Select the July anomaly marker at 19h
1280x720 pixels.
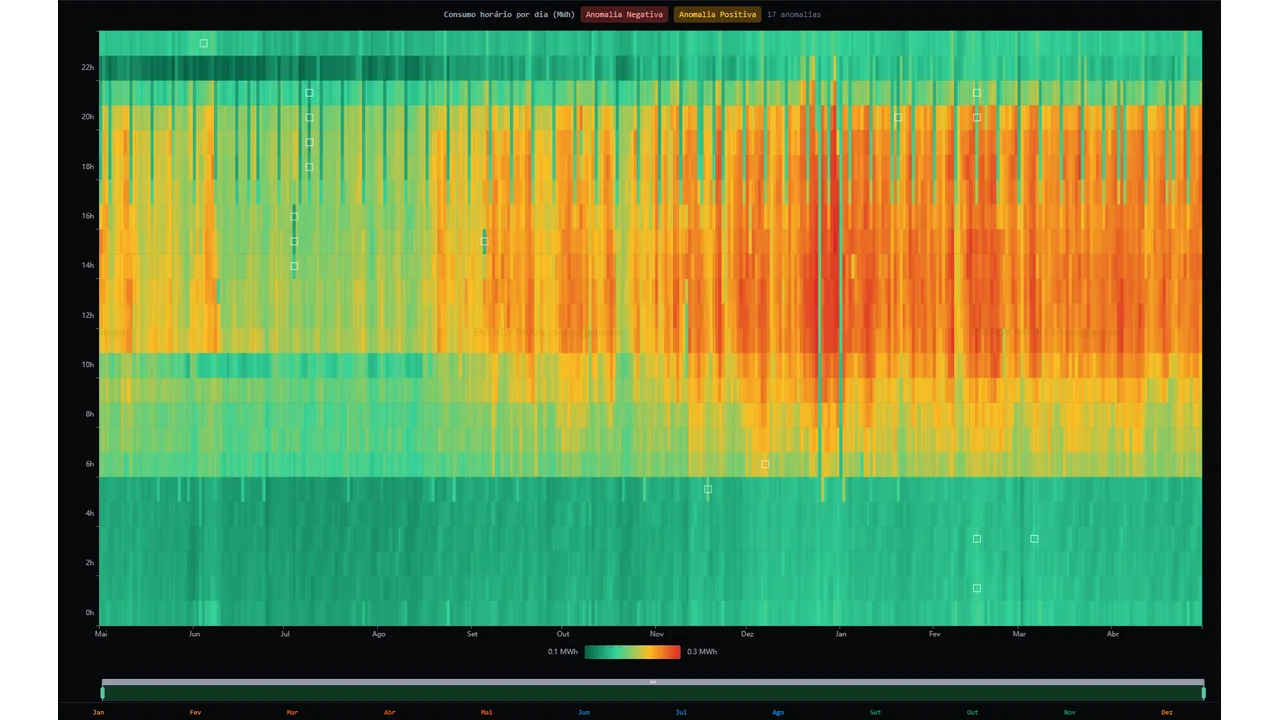pyautogui.click(x=309, y=142)
